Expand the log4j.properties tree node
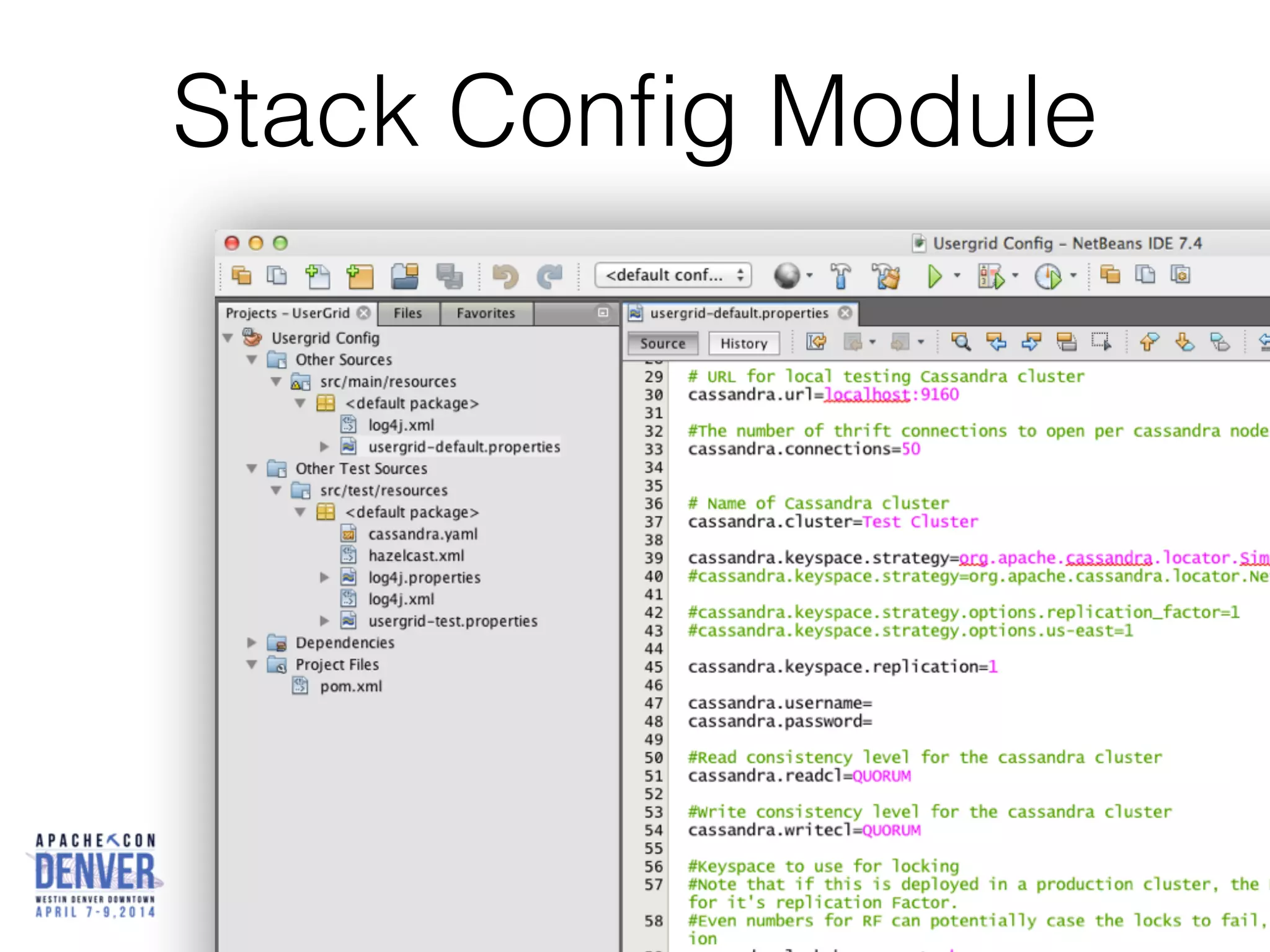 point(324,578)
